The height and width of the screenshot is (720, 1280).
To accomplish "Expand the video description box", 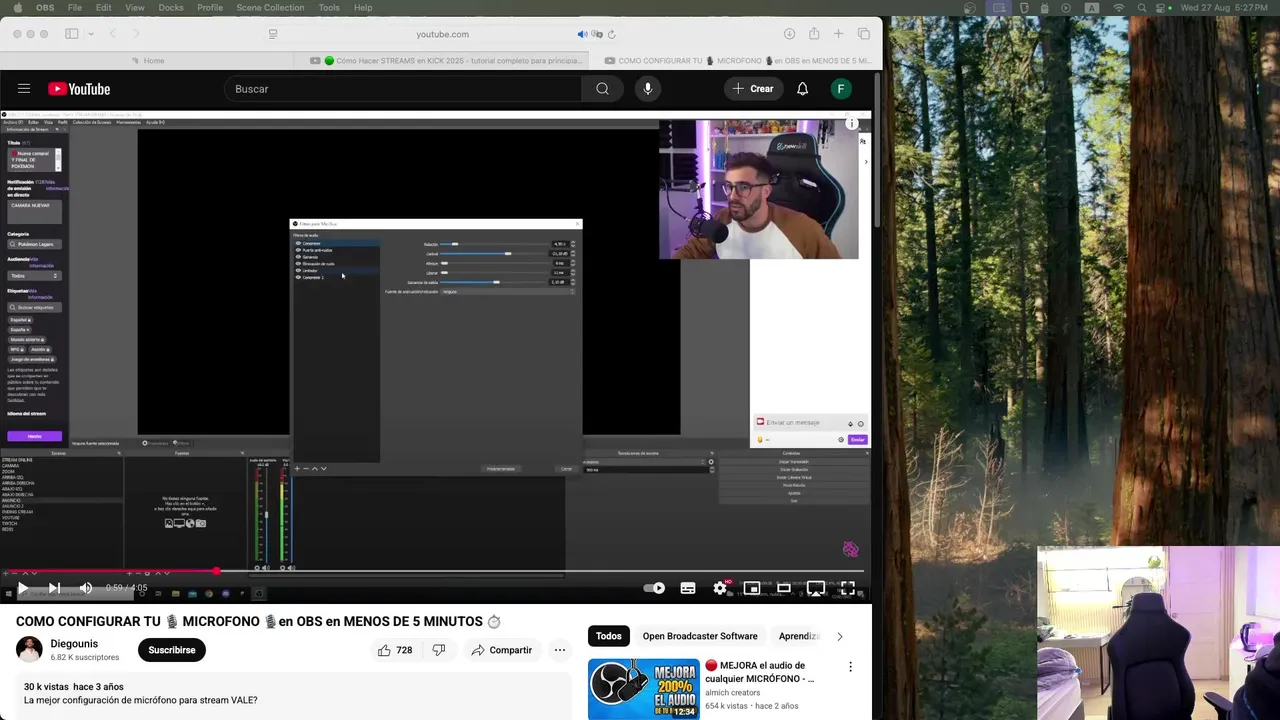I will [x=294, y=694].
